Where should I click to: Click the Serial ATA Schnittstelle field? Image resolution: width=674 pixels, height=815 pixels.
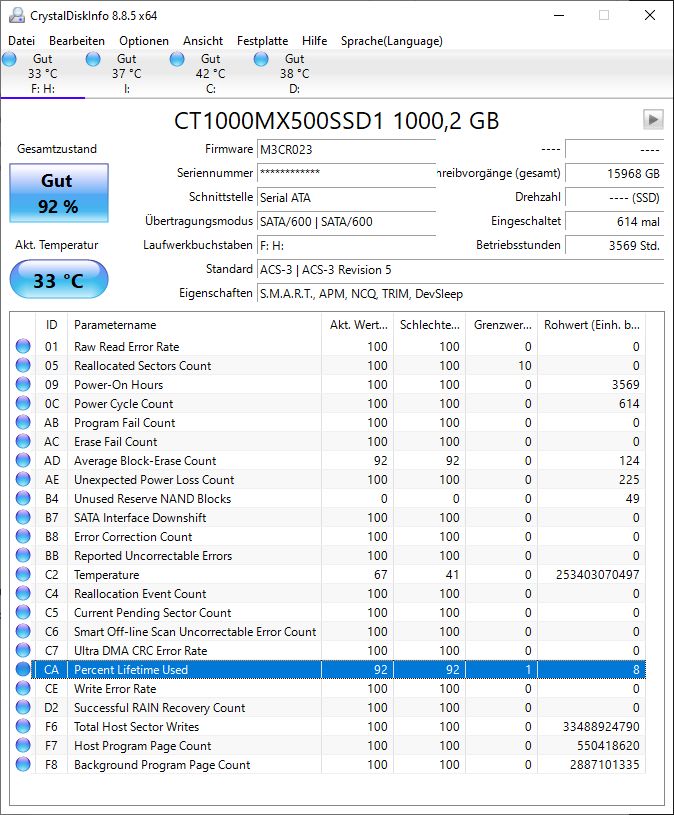[346, 198]
